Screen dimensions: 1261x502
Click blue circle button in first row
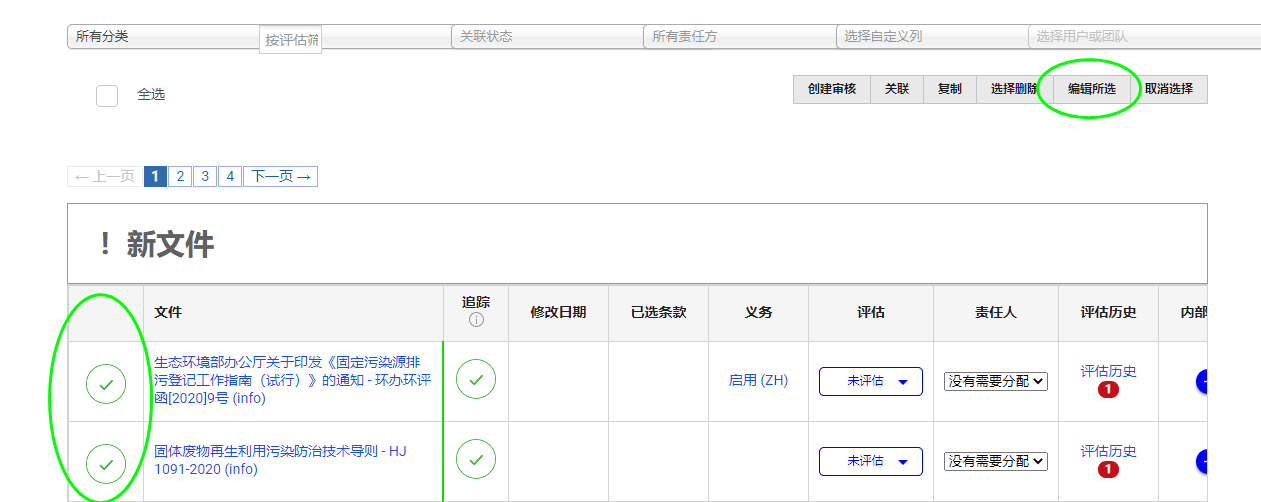1202,381
